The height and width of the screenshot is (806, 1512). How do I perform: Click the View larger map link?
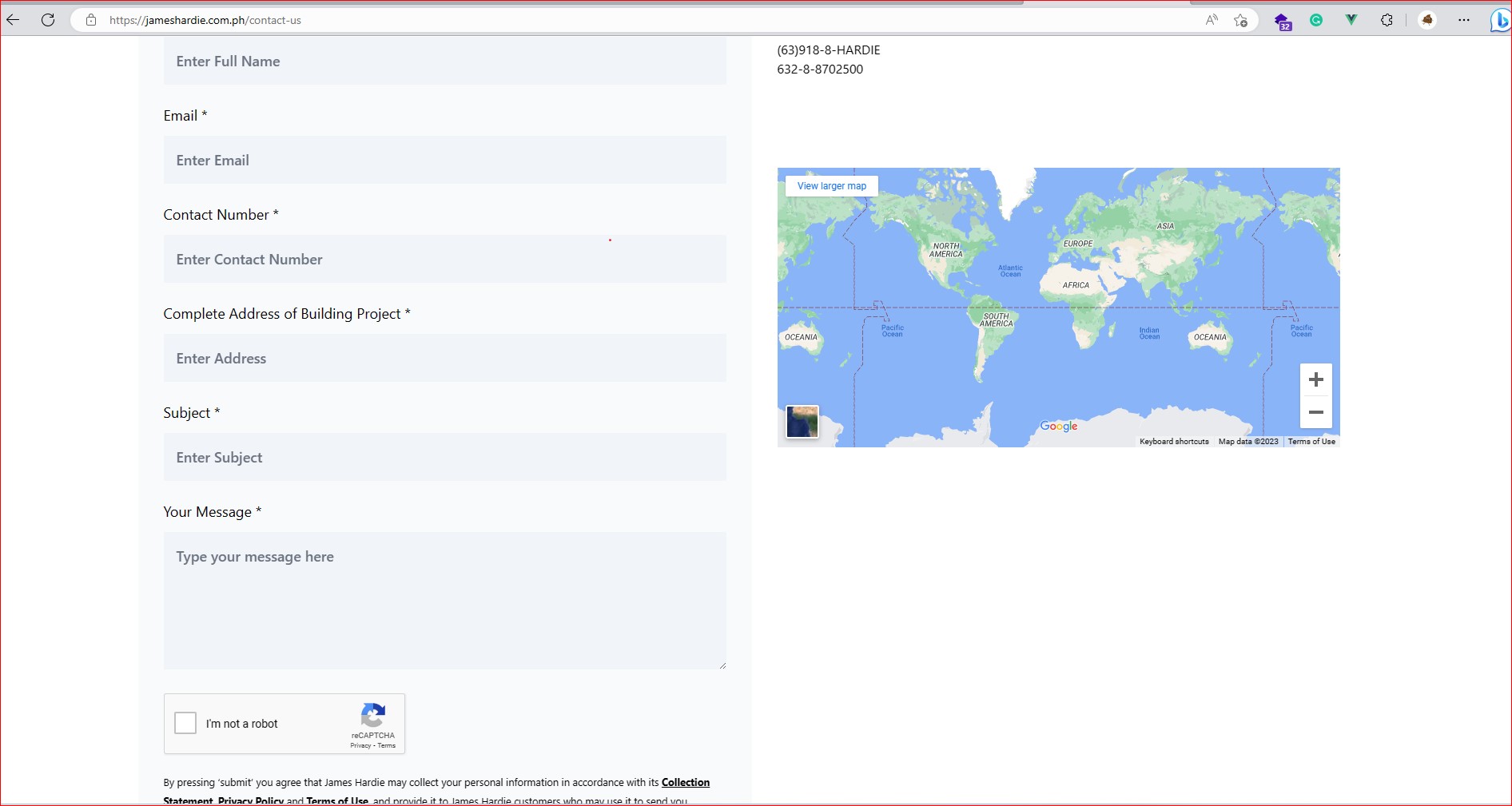point(831,186)
